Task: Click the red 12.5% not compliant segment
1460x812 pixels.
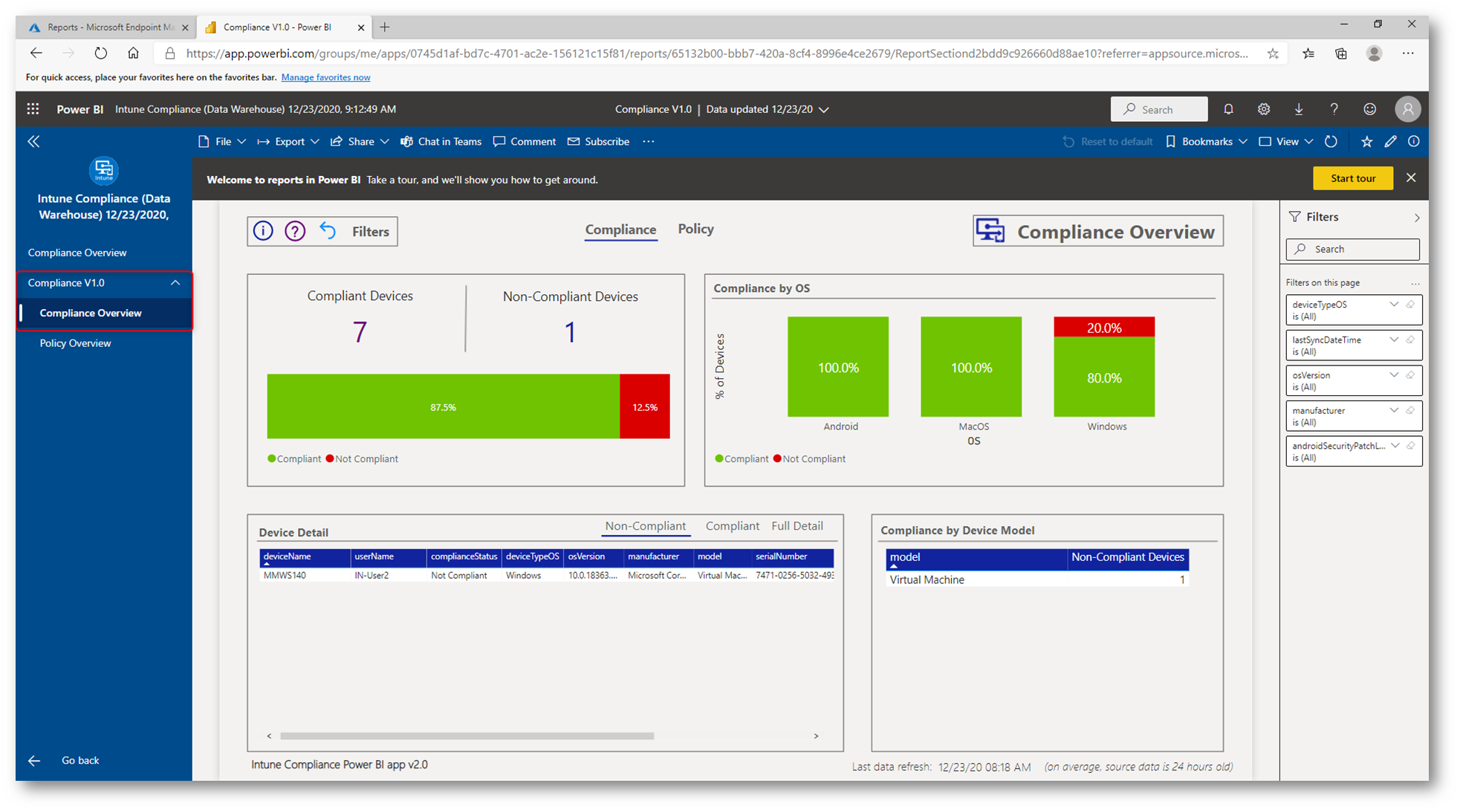Action: click(x=645, y=406)
